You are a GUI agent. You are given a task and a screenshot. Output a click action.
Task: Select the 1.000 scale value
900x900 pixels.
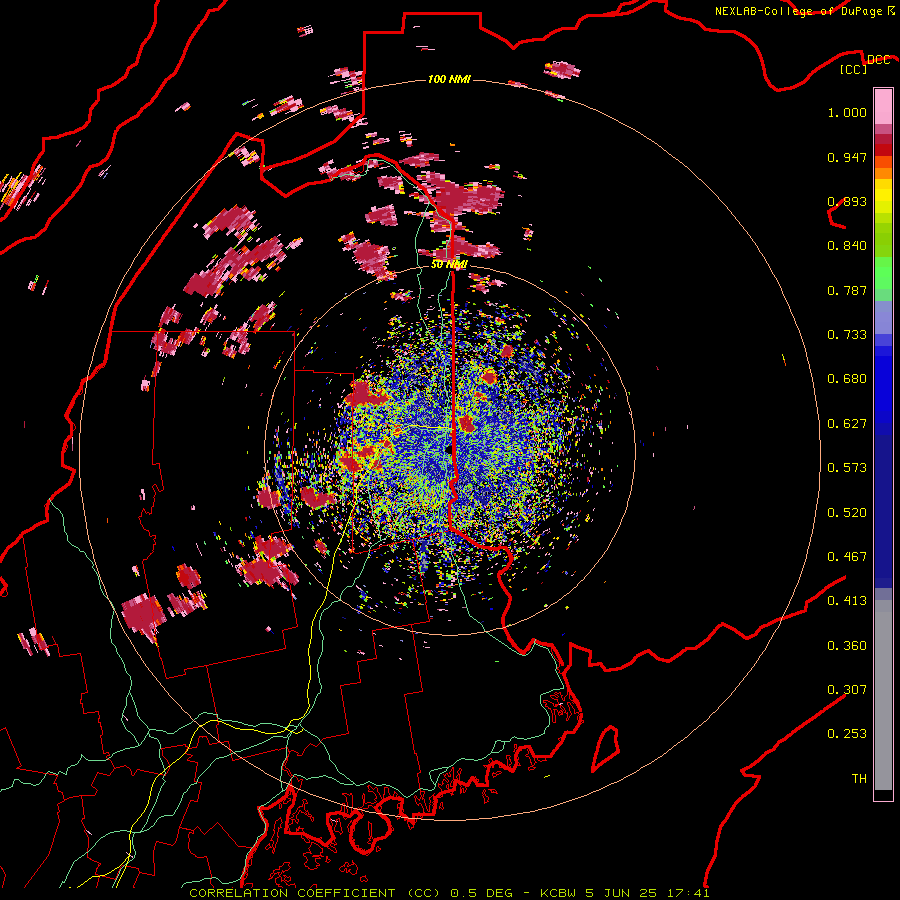point(847,112)
